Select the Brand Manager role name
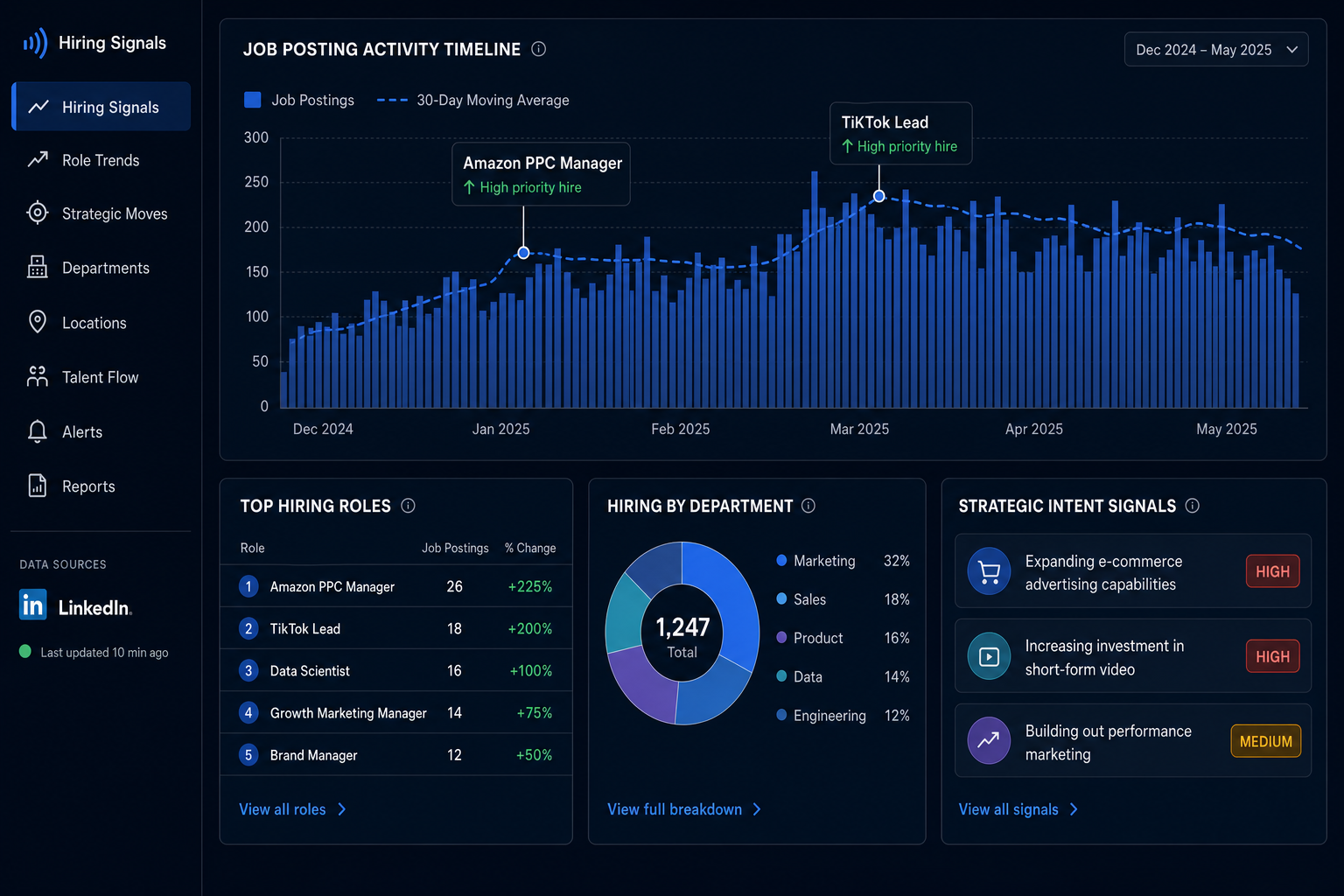 point(313,755)
